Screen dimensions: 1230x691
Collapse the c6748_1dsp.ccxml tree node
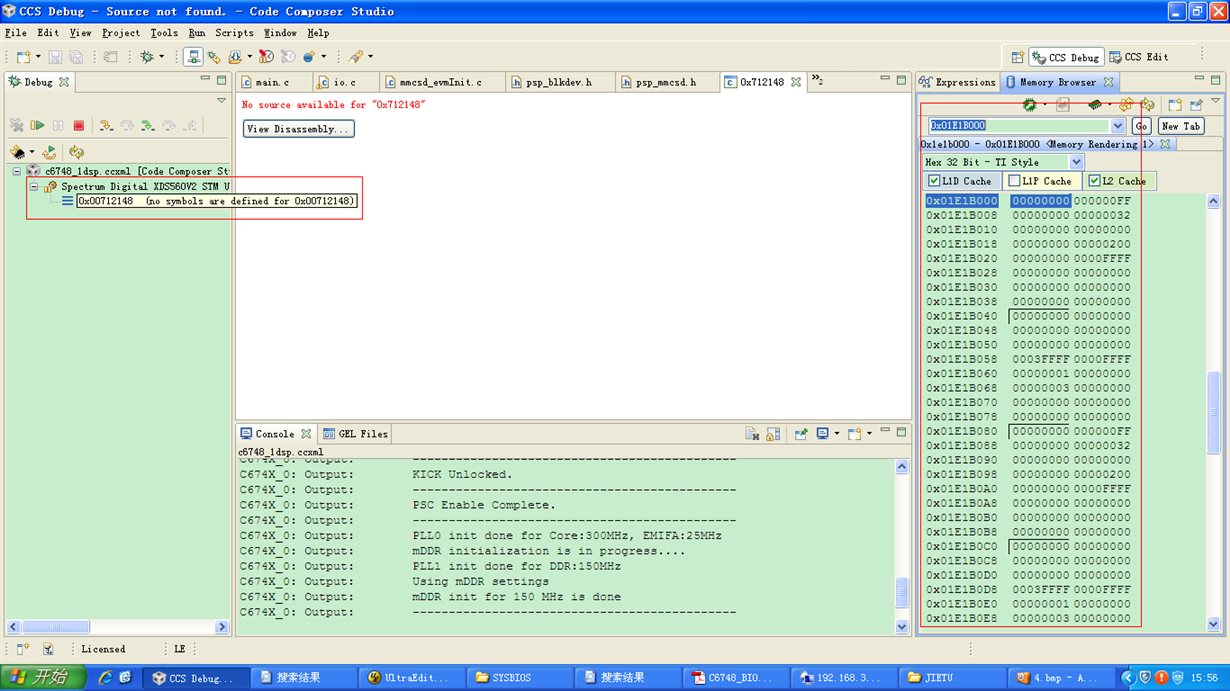(x=18, y=171)
